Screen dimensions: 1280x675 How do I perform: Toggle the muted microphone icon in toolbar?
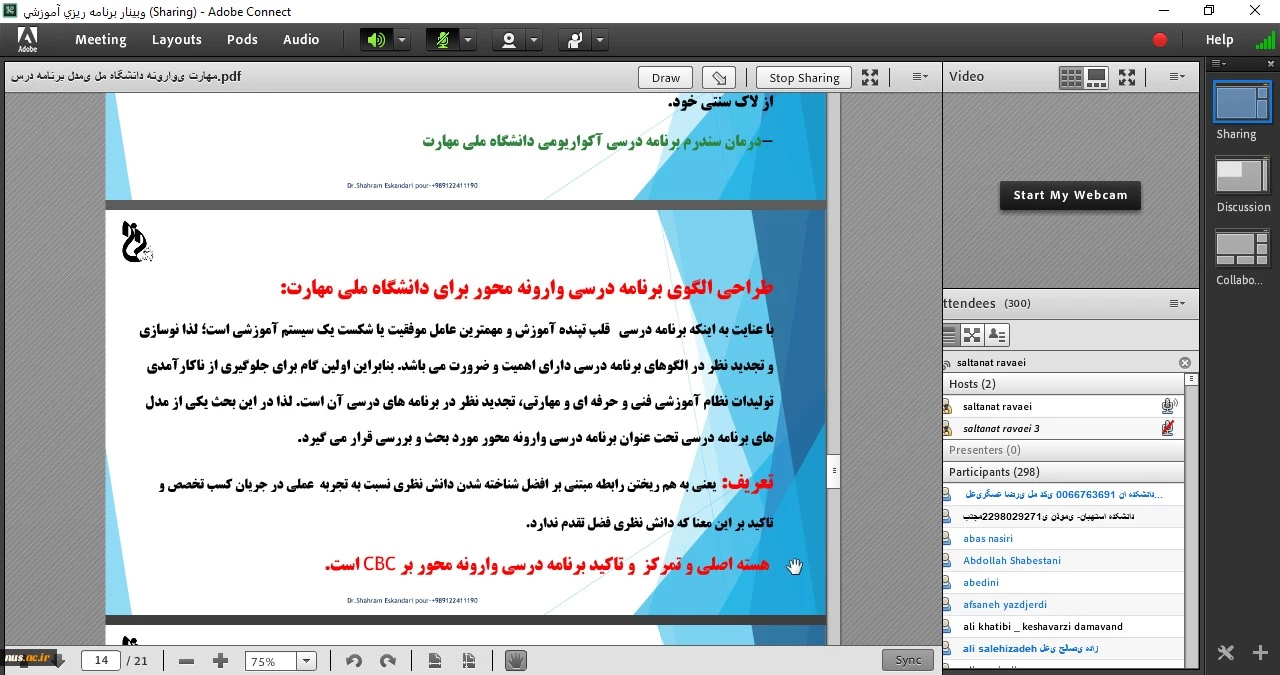[442, 40]
